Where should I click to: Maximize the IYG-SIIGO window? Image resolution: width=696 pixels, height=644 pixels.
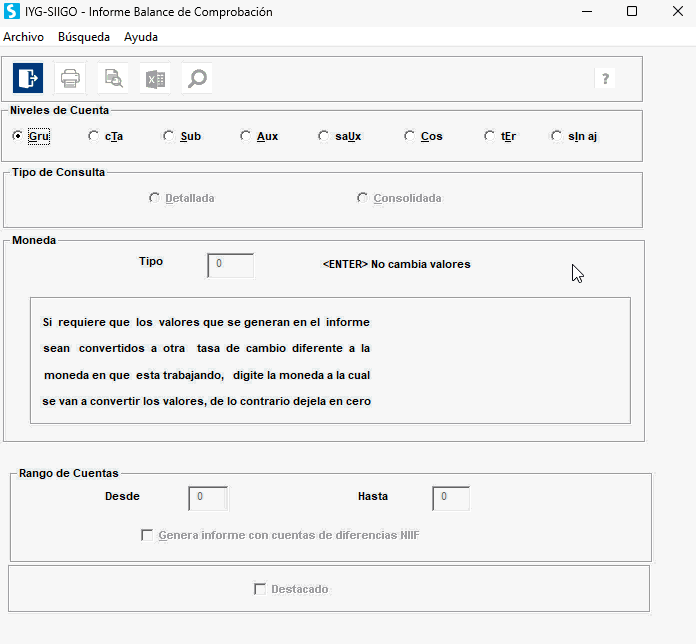632,12
